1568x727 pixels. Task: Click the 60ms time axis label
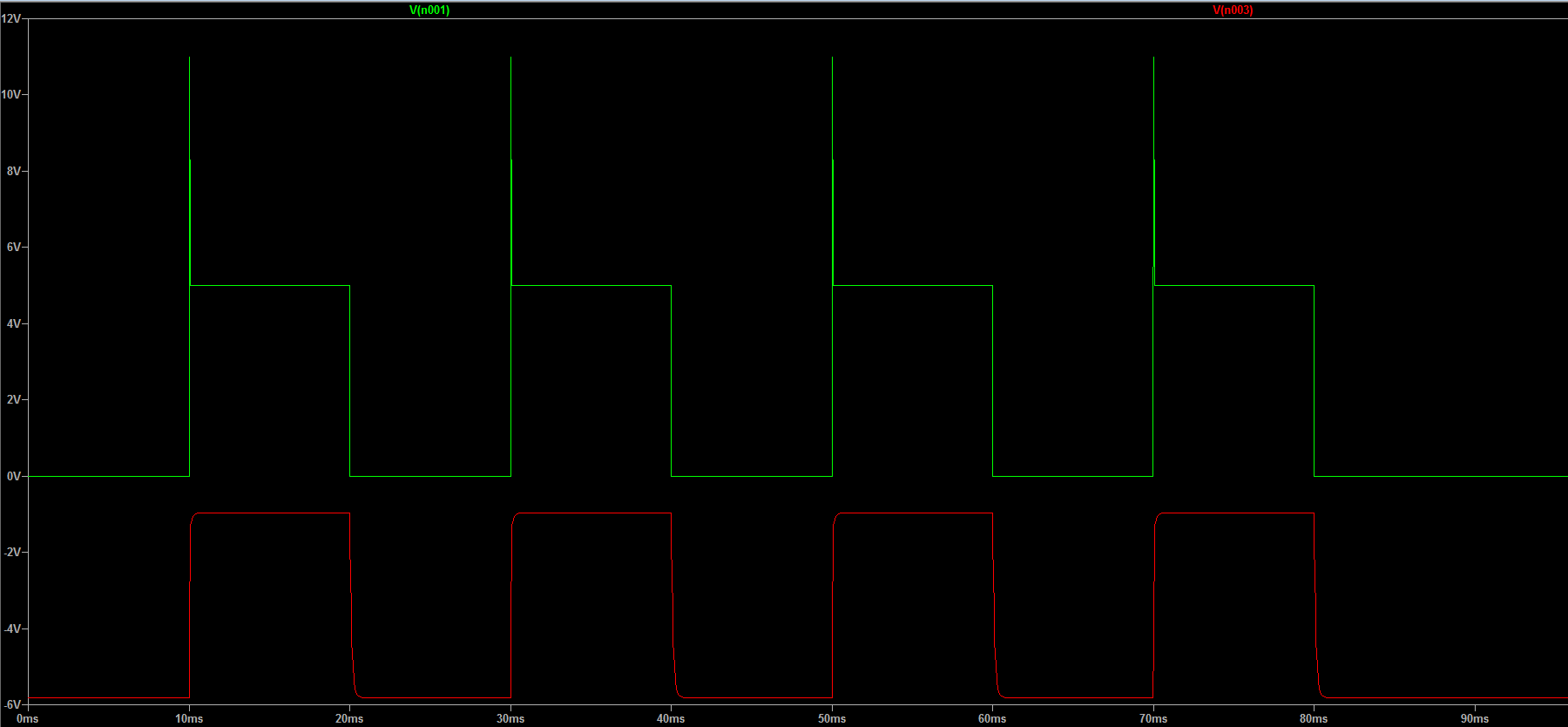992,719
